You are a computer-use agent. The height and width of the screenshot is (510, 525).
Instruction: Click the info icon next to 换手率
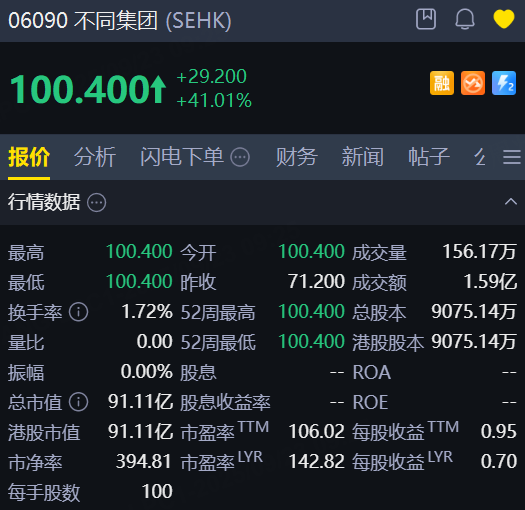tap(78, 312)
